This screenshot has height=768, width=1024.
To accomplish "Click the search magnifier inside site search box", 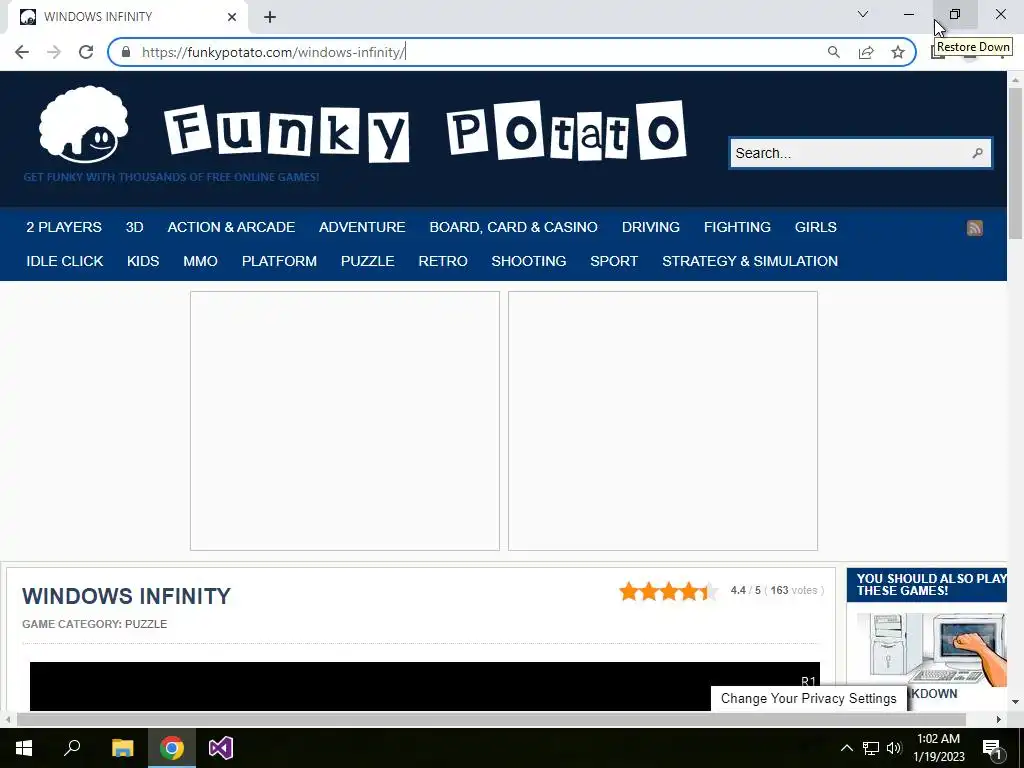I will [x=977, y=153].
